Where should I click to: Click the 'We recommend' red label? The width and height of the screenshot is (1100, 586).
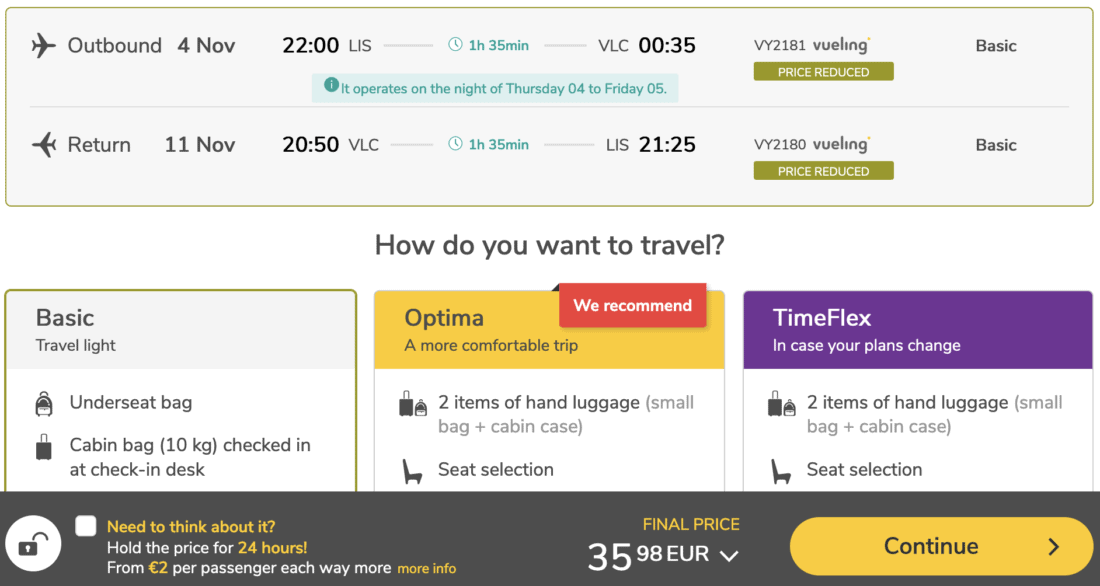(x=632, y=306)
